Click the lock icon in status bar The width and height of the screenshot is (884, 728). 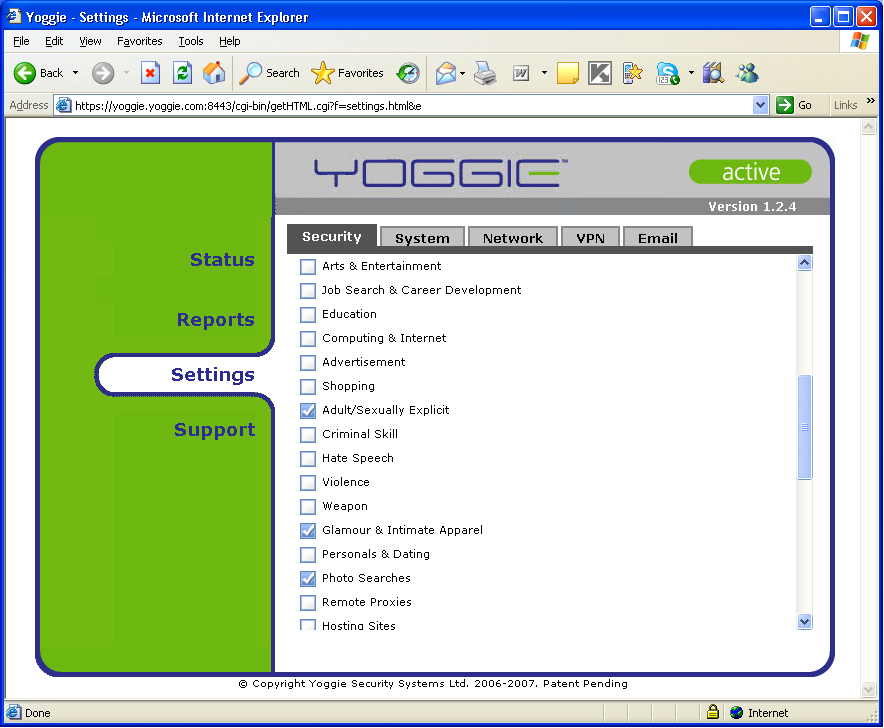click(713, 712)
